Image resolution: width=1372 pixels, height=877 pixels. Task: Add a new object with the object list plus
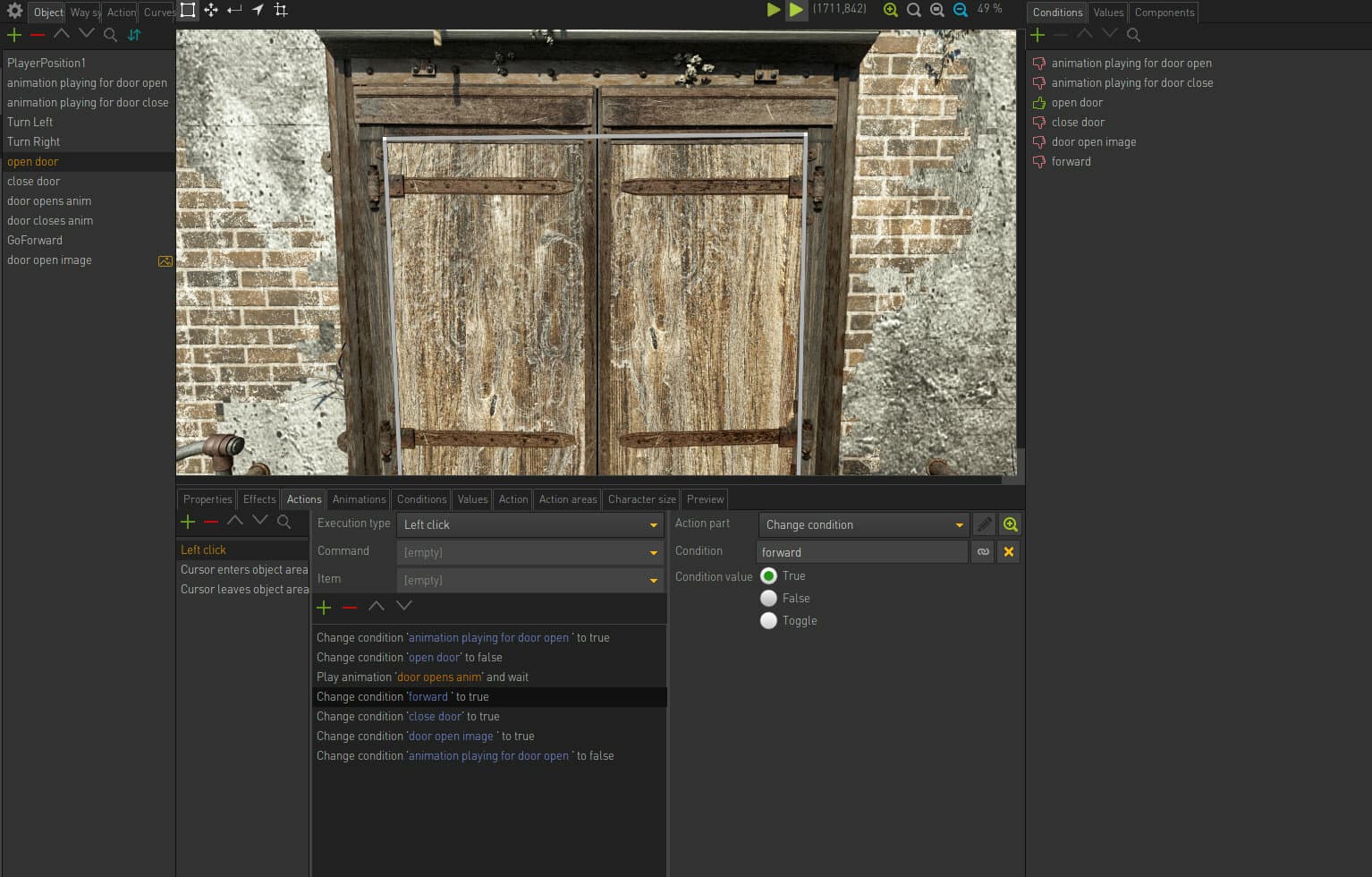[x=14, y=35]
